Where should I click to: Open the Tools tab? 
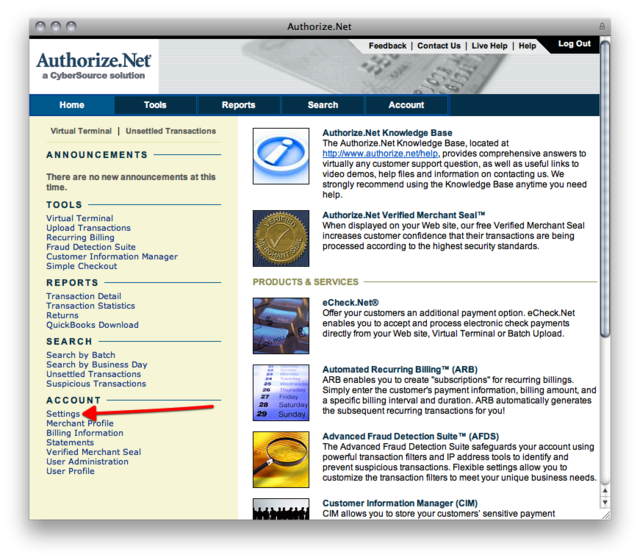coord(155,105)
